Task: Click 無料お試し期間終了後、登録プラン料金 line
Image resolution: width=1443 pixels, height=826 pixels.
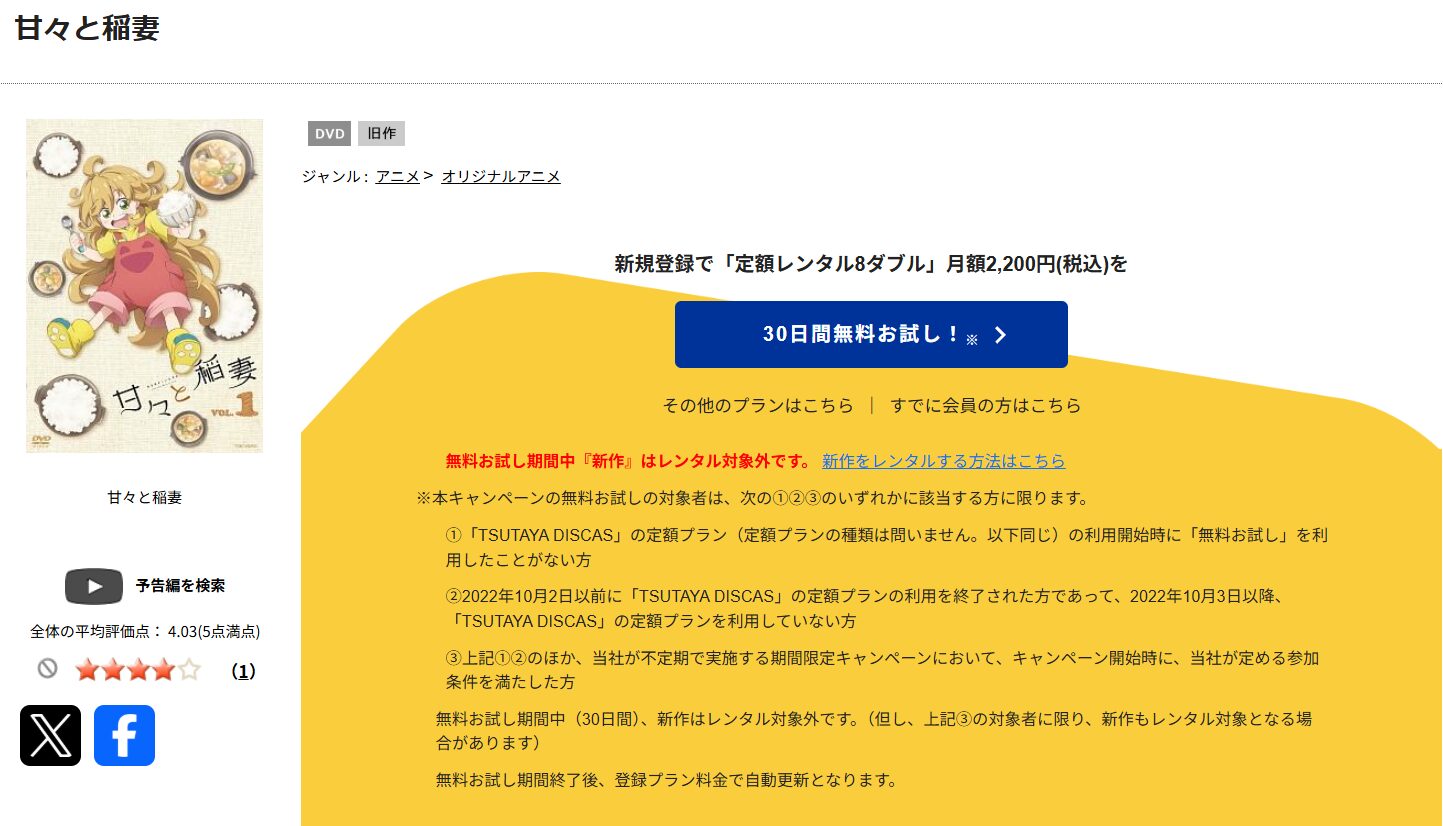Action: point(666,780)
